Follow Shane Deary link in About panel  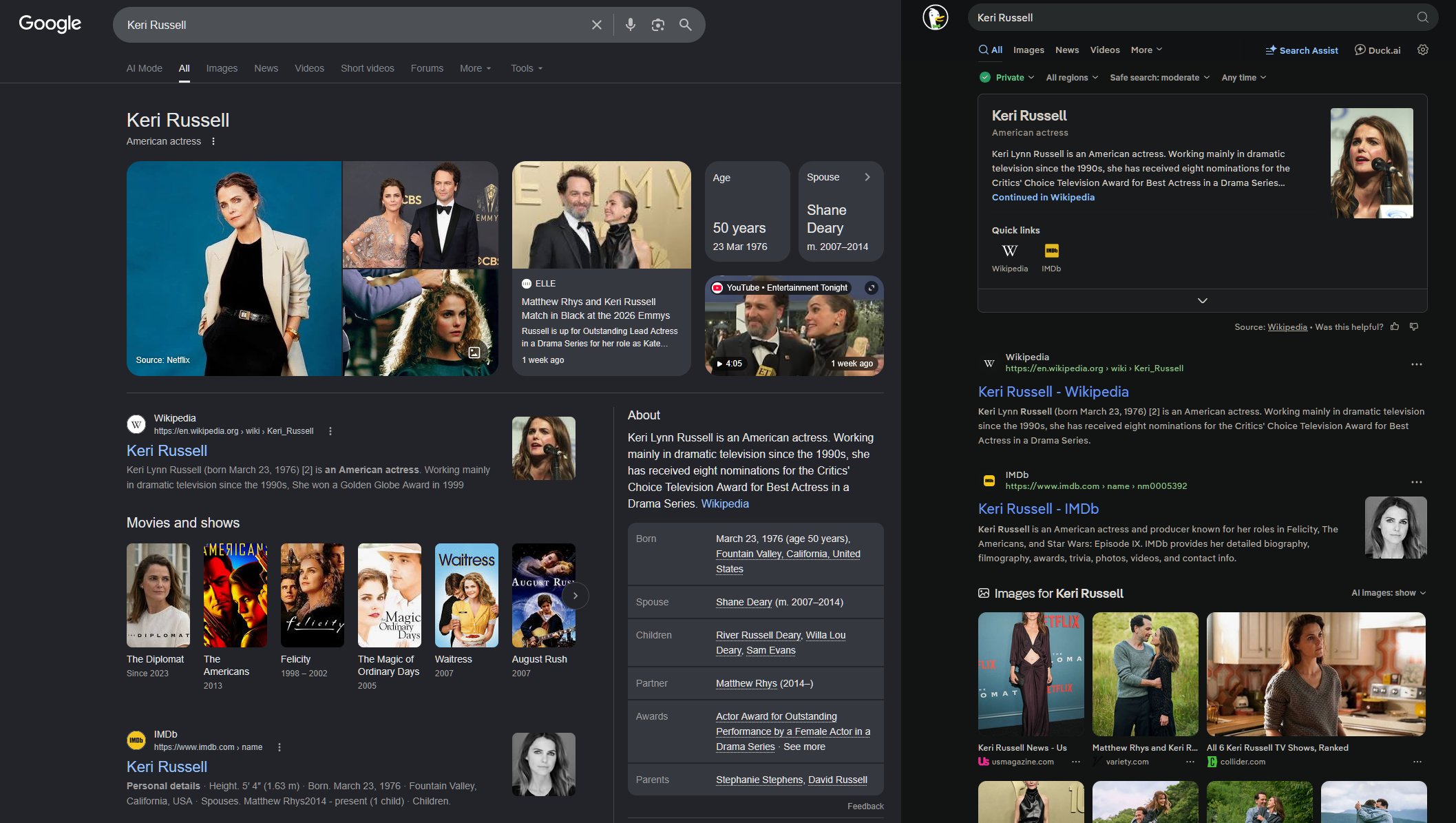pos(743,602)
